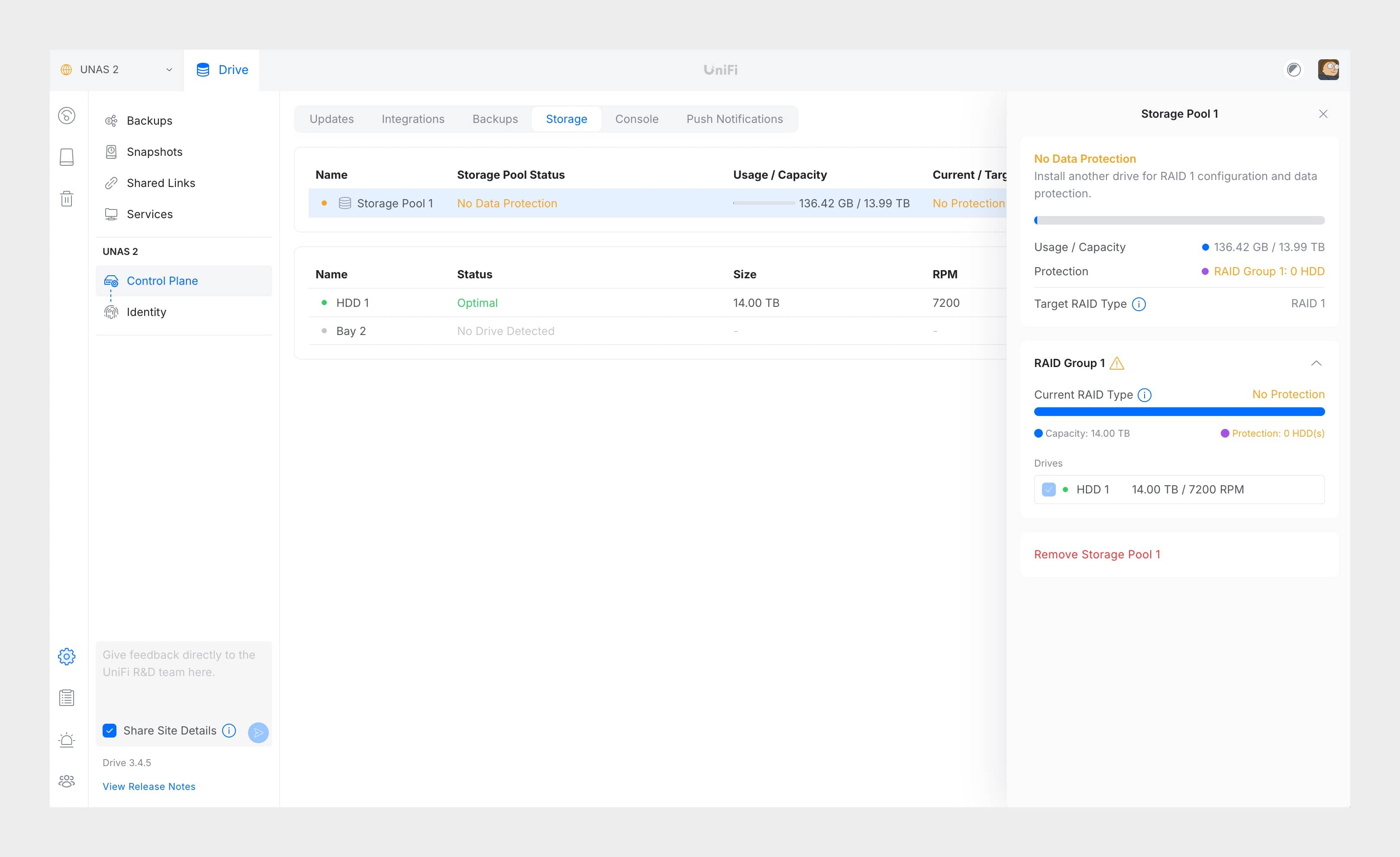Toggle the HDD 1 drive checkbox

(1048, 490)
